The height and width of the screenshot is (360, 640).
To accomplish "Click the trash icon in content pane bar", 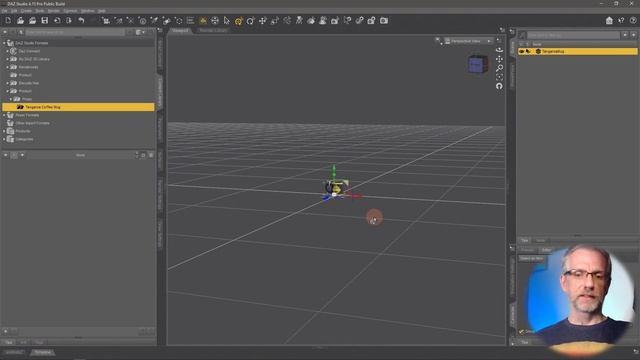I will [151, 155].
